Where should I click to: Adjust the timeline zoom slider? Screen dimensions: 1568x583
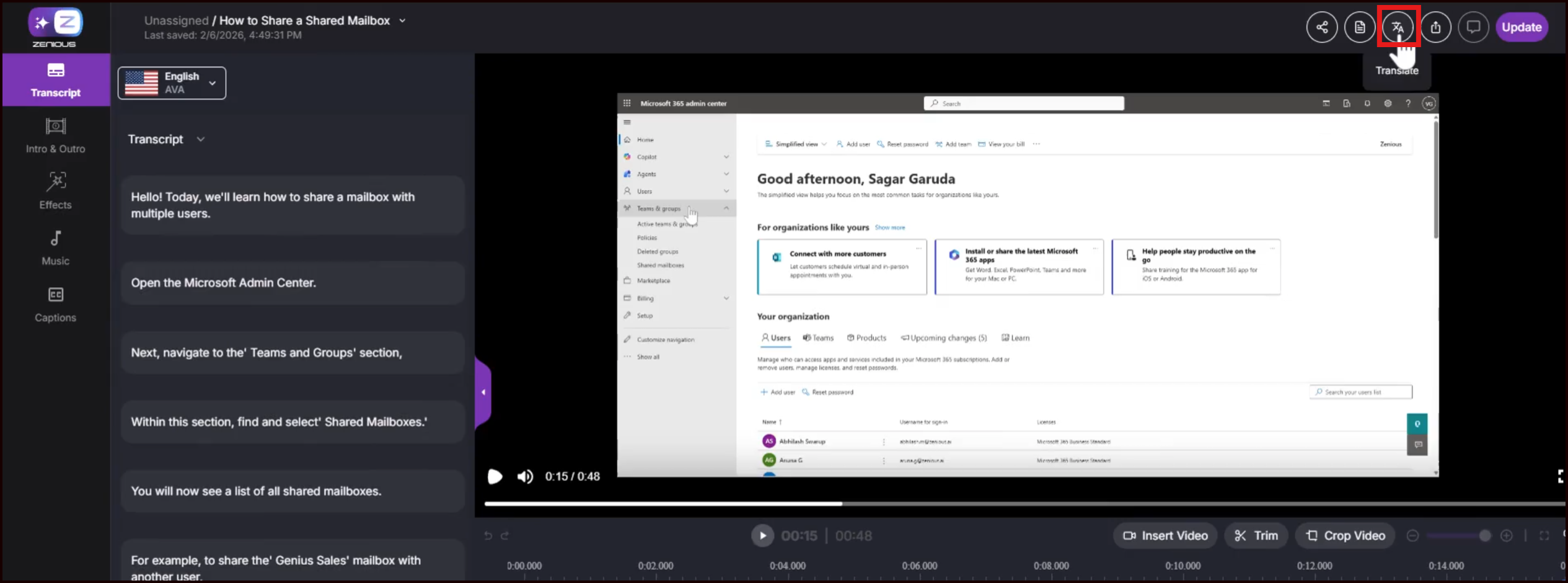pos(1484,535)
